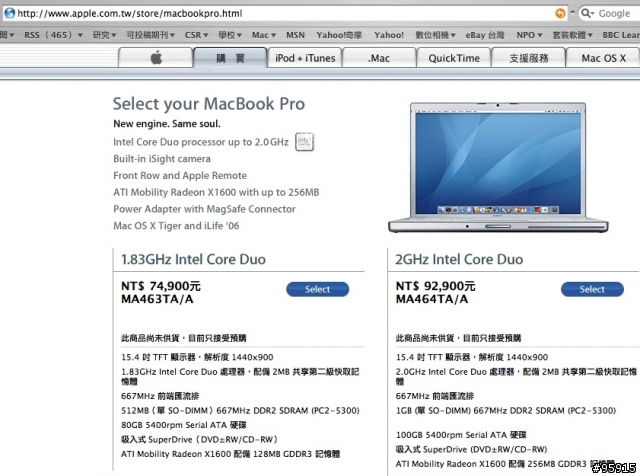Click the 512MB SO-DIMM memory spec line
This screenshot has height=476, width=640.
[240, 410]
